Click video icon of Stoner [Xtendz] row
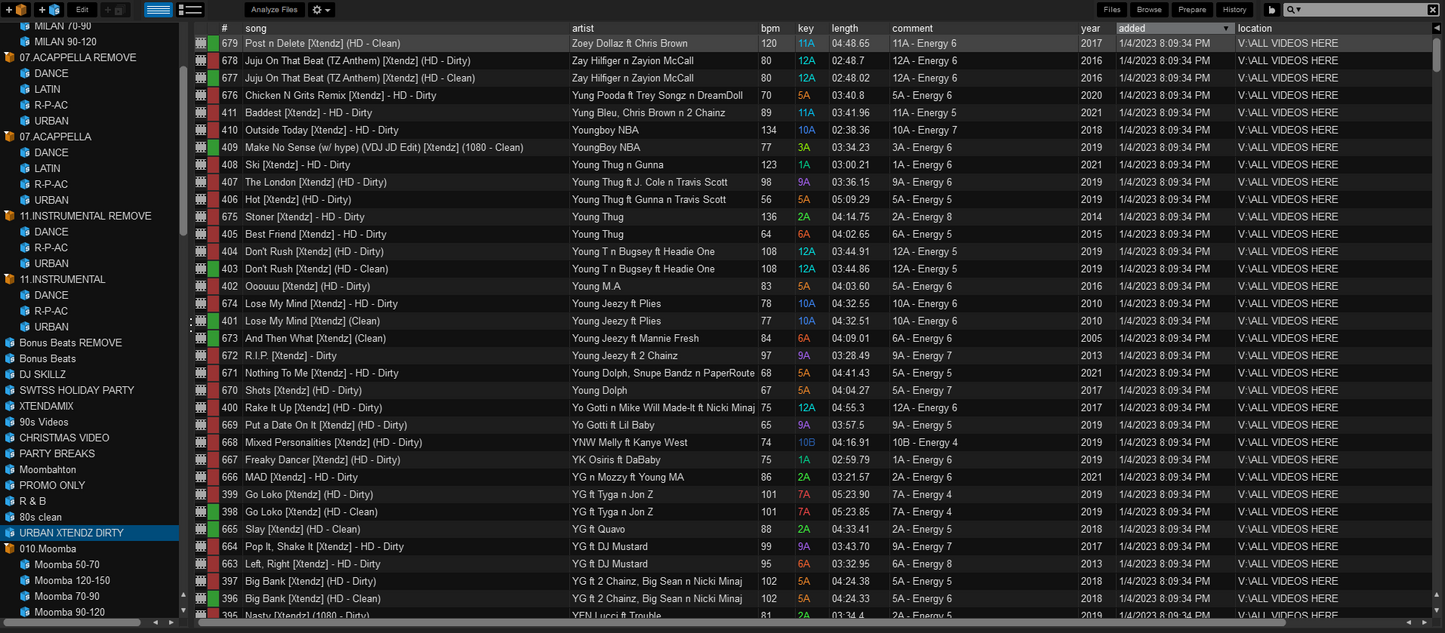The width and height of the screenshot is (1445, 633). [x=201, y=217]
